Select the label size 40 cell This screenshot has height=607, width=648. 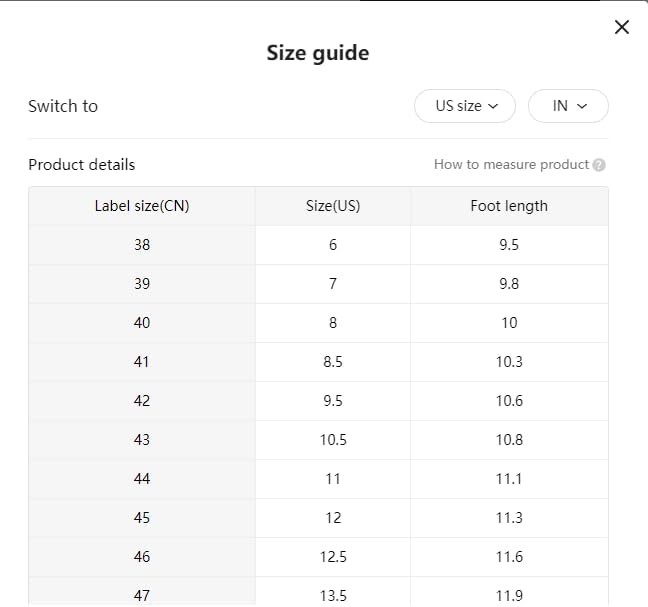pos(142,323)
